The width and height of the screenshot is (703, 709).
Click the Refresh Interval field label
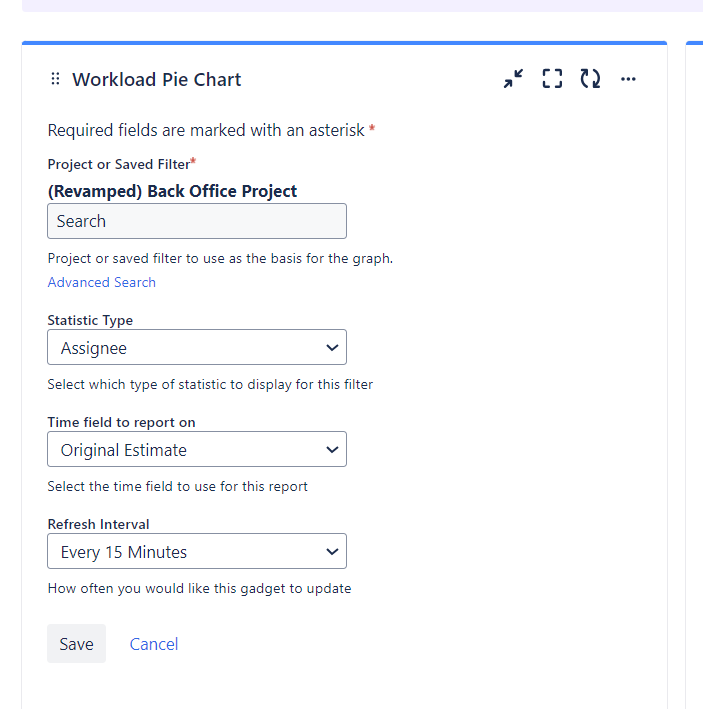[x=98, y=524]
